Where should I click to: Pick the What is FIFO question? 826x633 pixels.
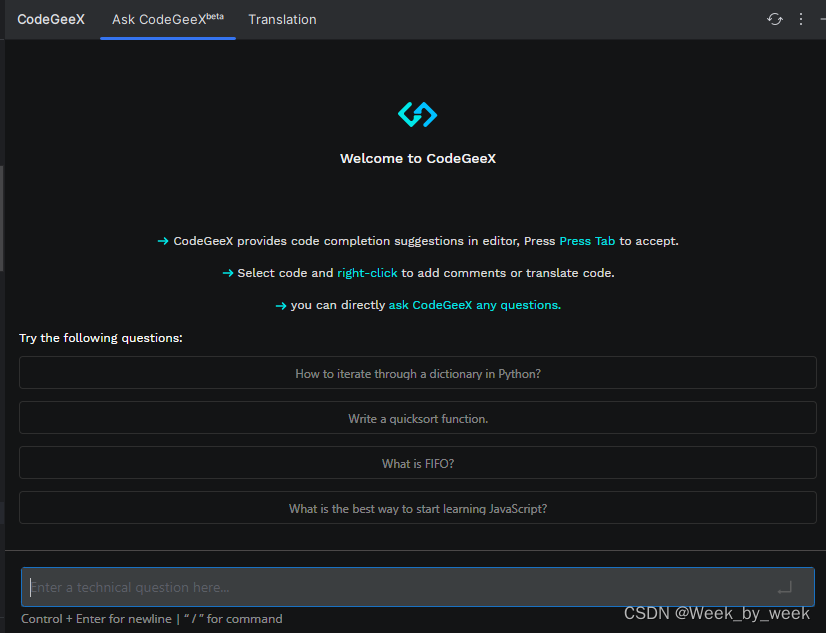[418, 463]
